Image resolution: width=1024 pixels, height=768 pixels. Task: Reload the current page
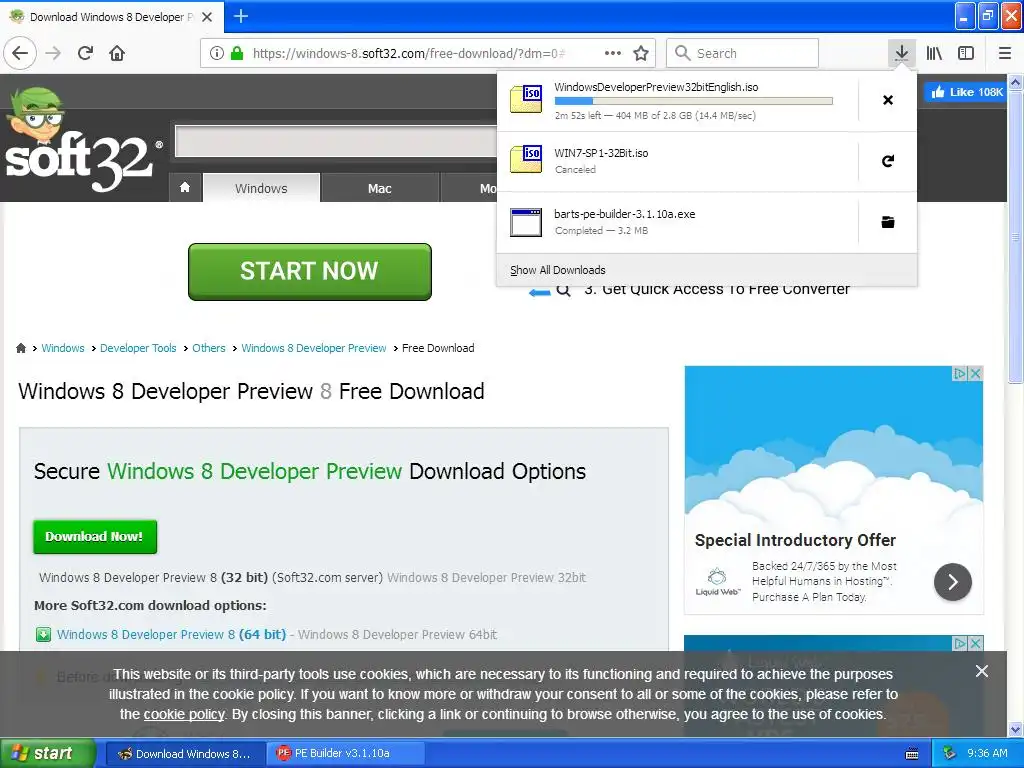[86, 53]
